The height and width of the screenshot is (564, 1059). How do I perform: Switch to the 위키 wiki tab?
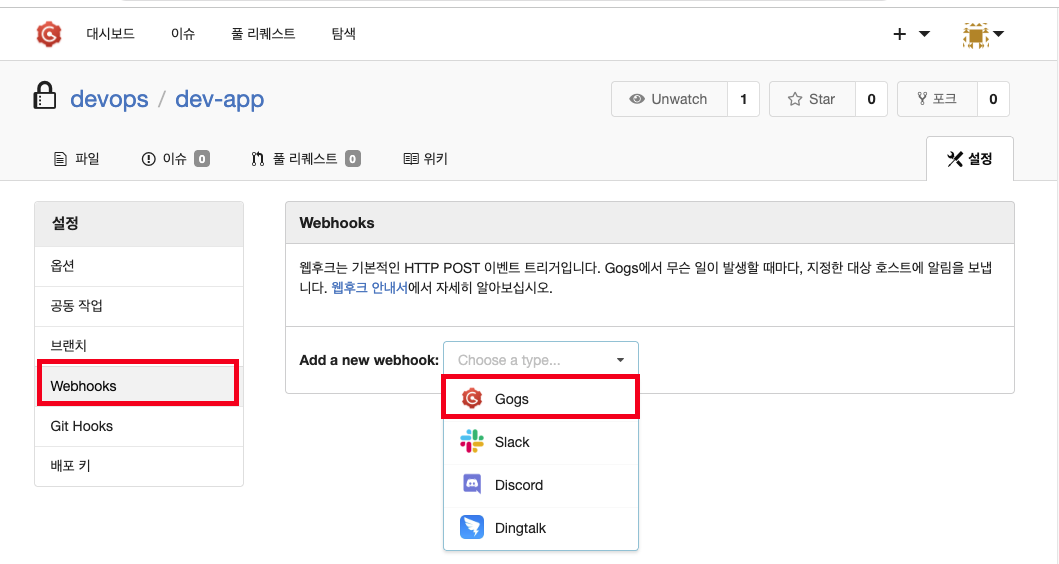[x=425, y=159]
